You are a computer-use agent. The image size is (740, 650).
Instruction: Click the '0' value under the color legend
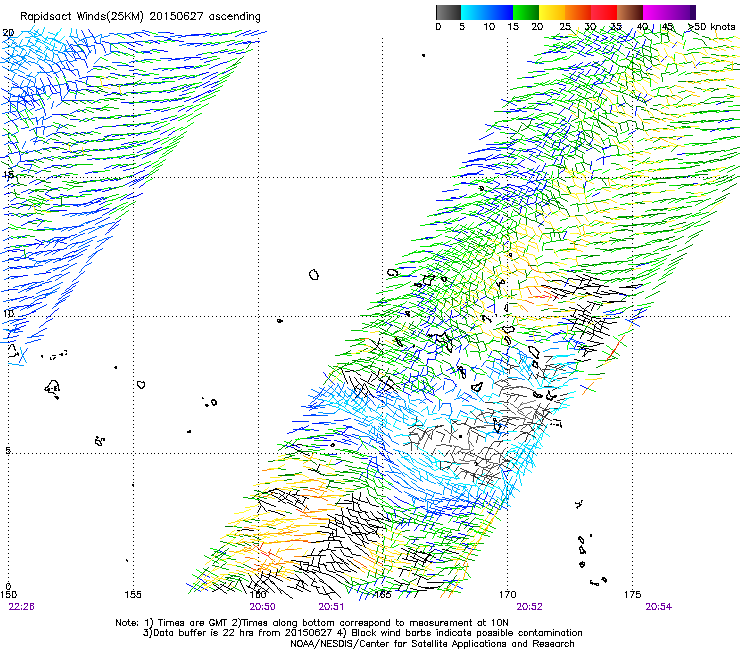point(438,26)
